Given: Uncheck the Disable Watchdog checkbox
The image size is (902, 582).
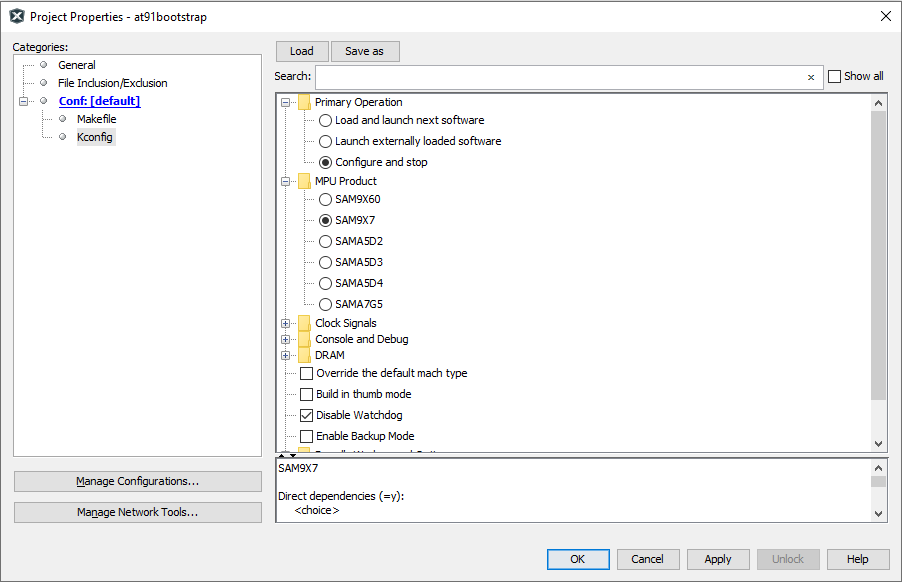Looking at the screenshot, I should point(307,415).
